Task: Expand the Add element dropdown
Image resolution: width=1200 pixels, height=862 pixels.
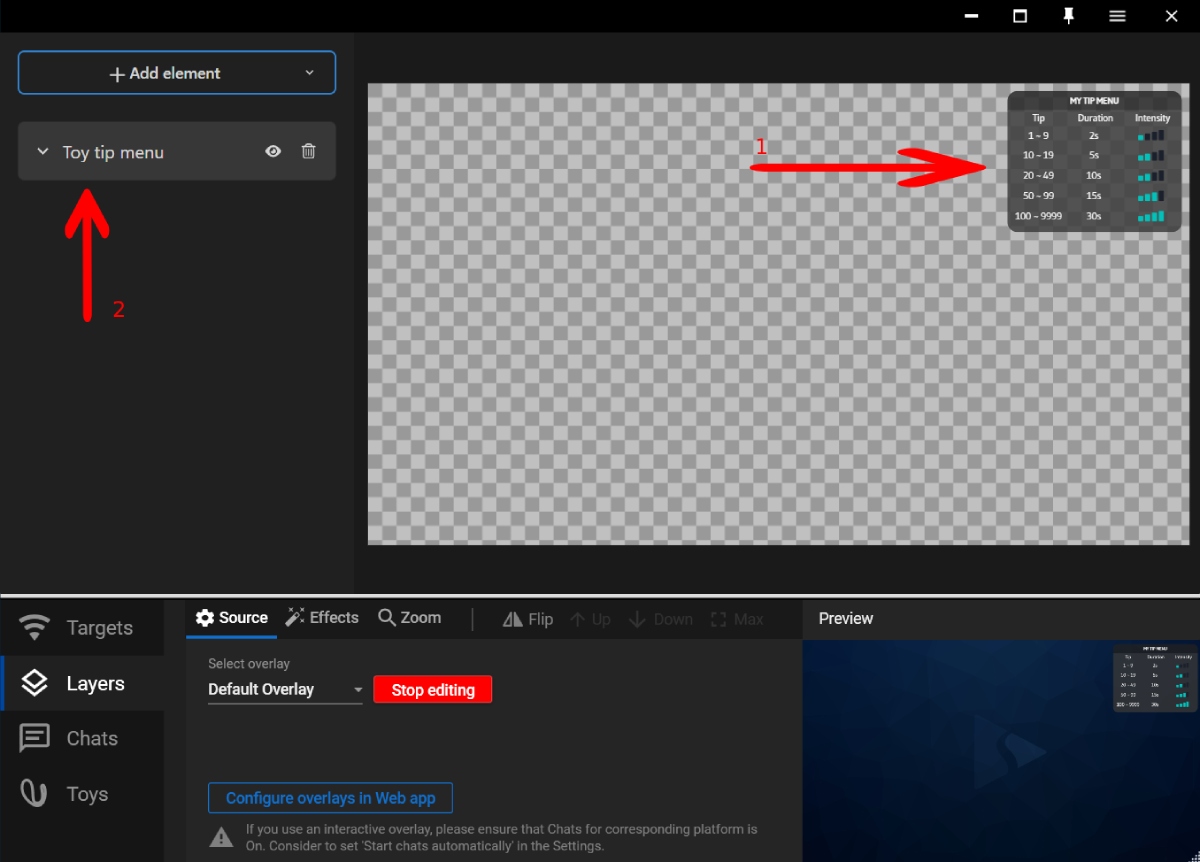Action: click(x=311, y=72)
